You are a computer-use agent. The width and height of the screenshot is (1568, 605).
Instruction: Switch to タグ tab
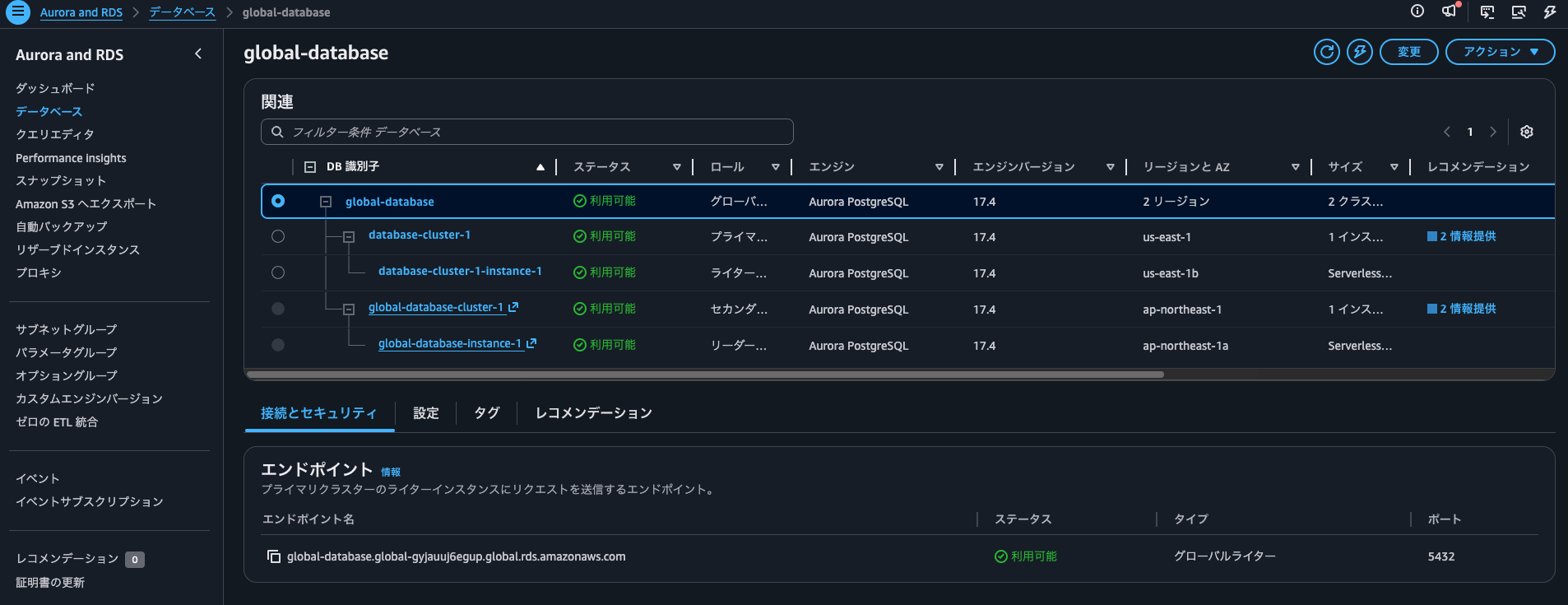487,413
